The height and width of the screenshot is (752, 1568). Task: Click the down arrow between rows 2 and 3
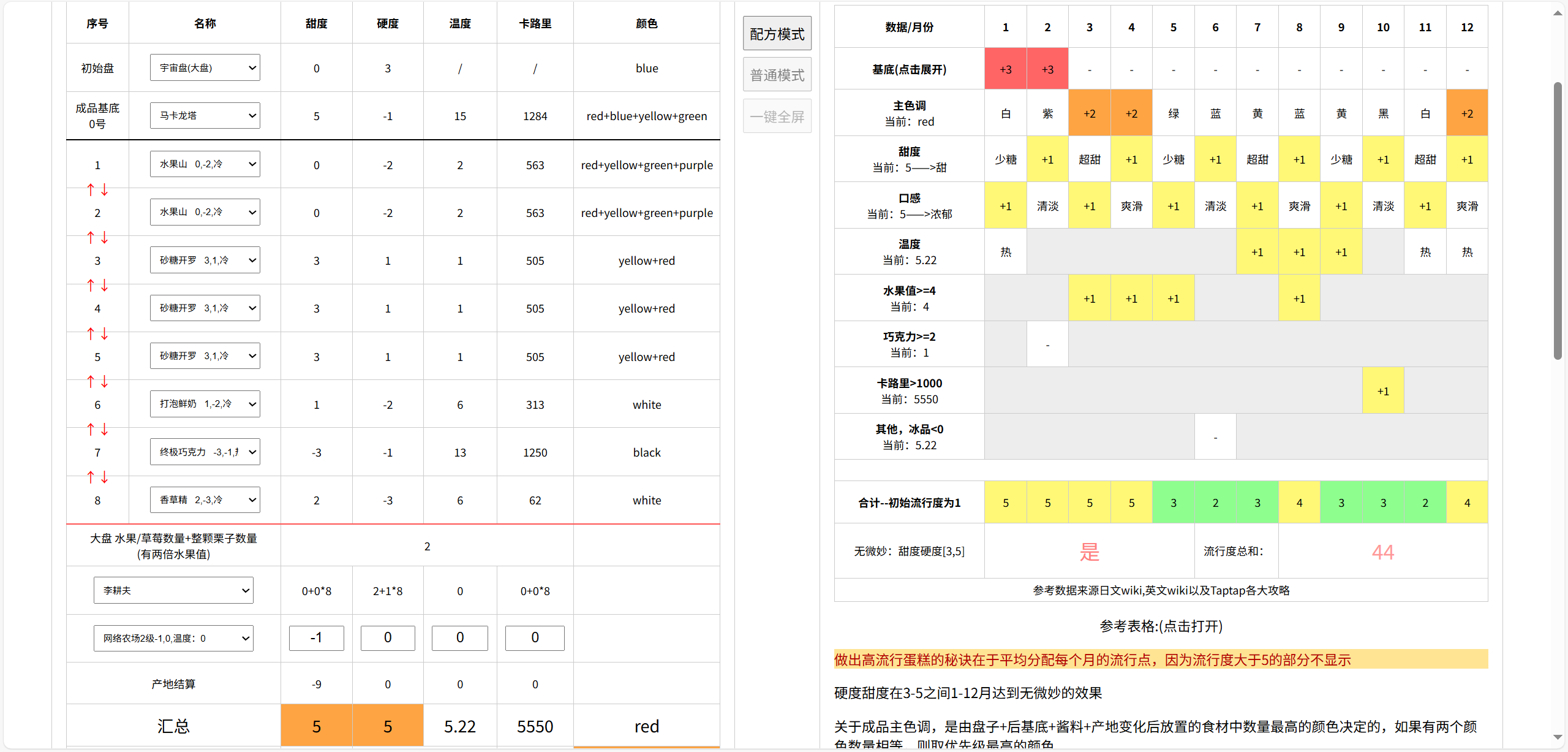[x=105, y=237]
